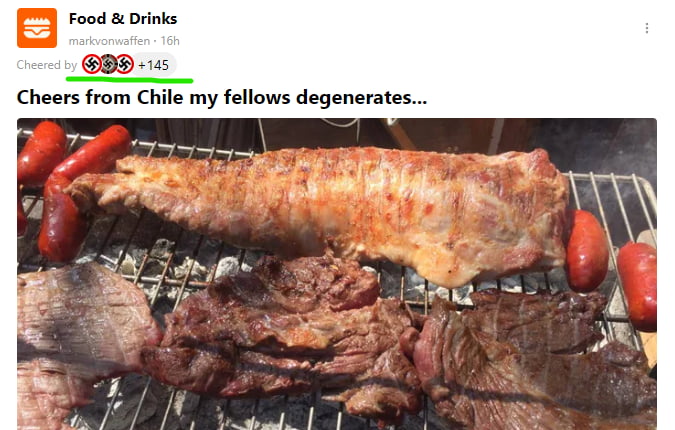Open the Food & Drinks group name
This screenshot has height=430, width=675.
pyautogui.click(x=123, y=19)
